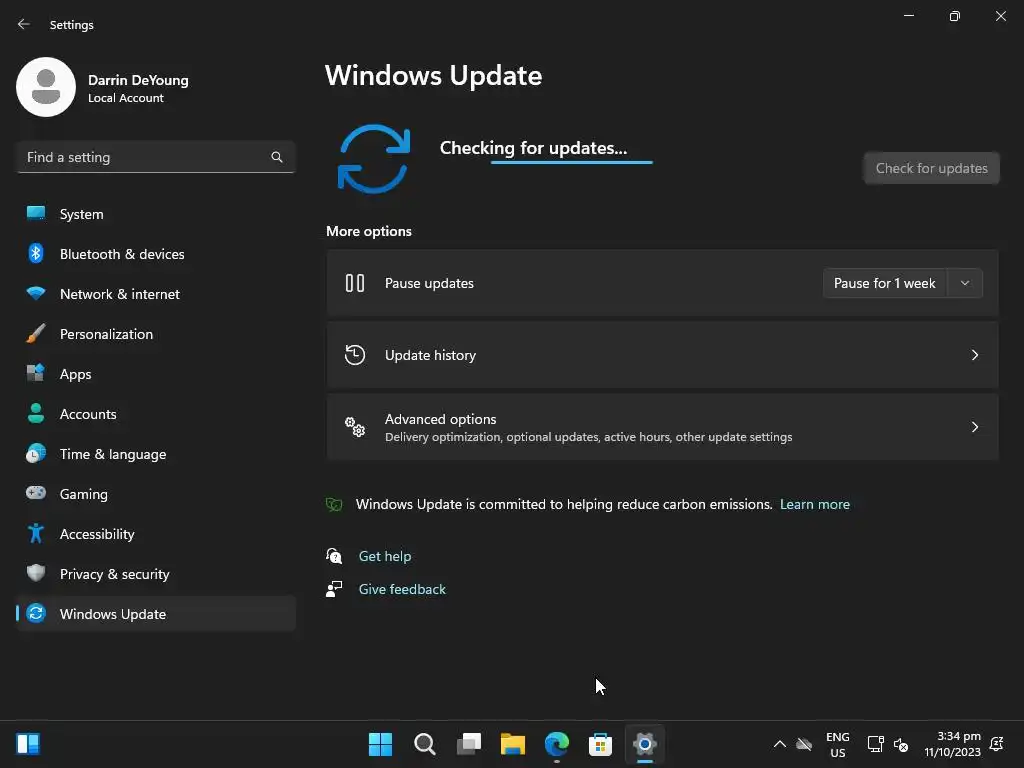1024x768 pixels.
Task: Click the Update history label
Action: [430, 355]
